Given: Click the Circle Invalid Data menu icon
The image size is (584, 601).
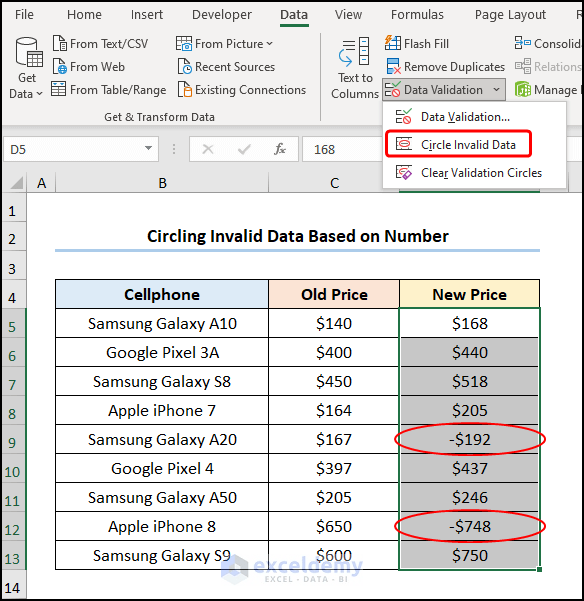Looking at the screenshot, I should (x=404, y=144).
